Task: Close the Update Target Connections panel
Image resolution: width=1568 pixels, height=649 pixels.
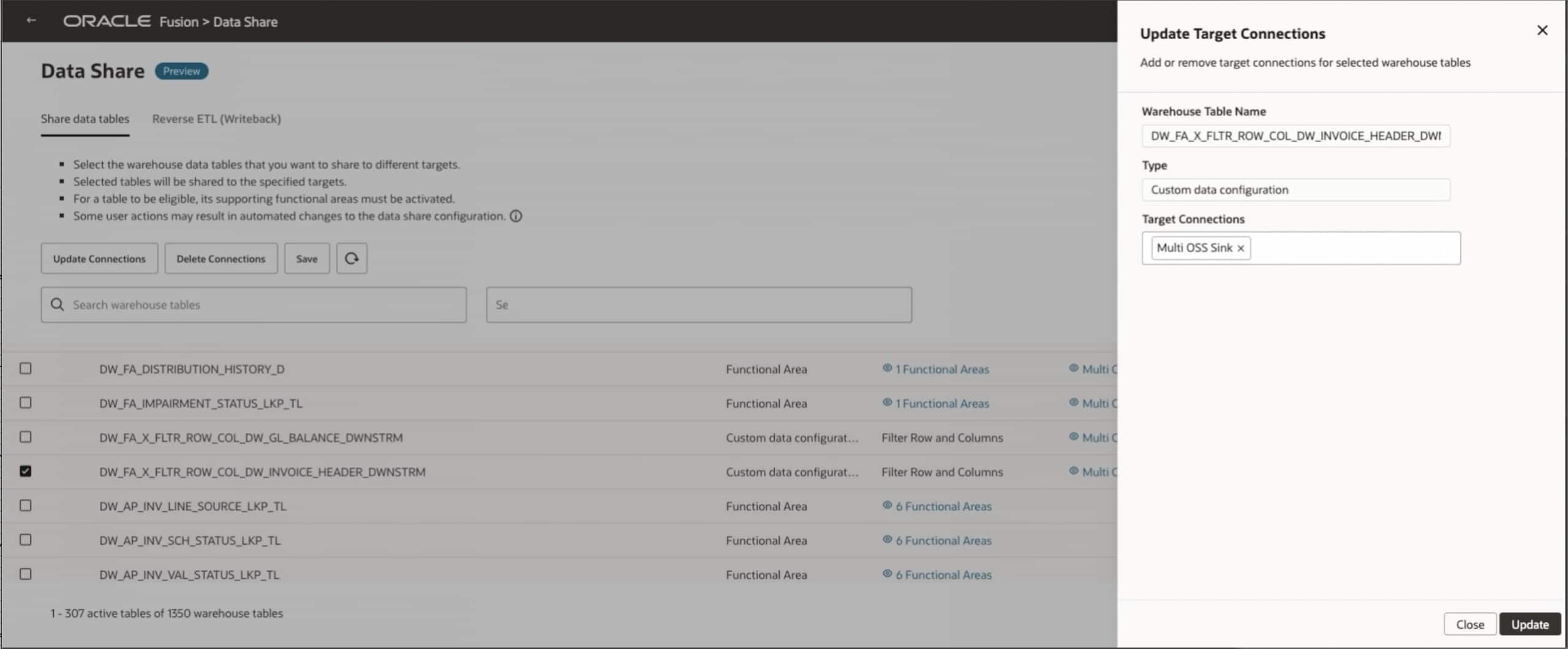Action: coord(1542,31)
